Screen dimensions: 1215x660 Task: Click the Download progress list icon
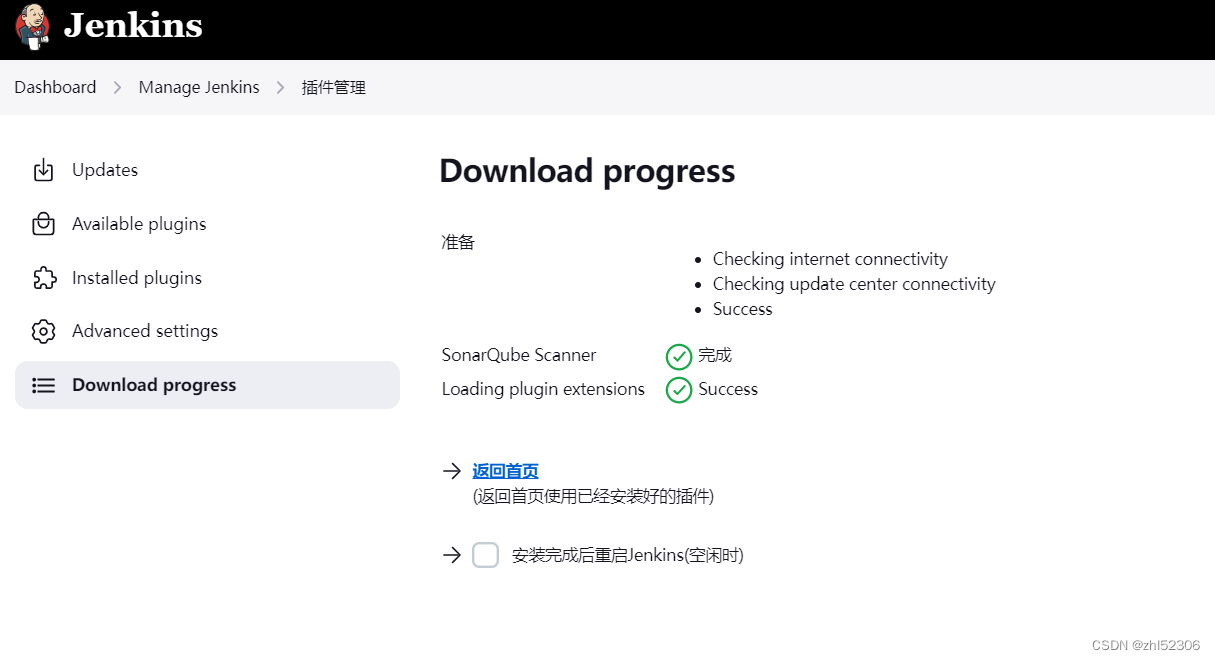pyautogui.click(x=43, y=385)
